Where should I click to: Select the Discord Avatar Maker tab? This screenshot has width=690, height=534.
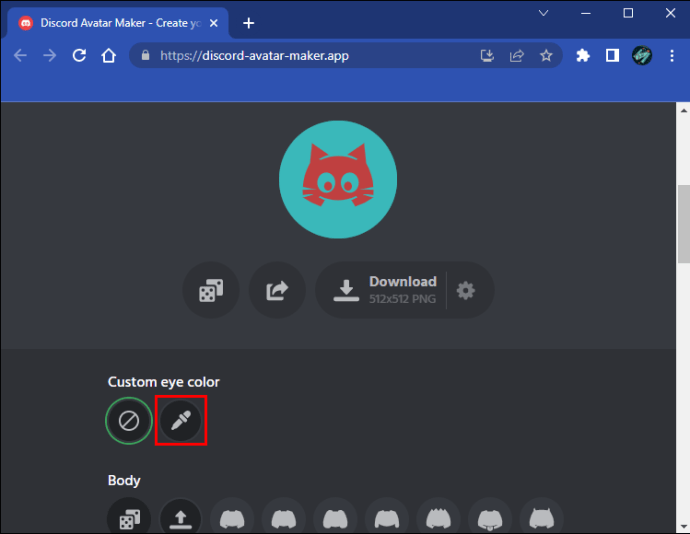click(x=118, y=23)
